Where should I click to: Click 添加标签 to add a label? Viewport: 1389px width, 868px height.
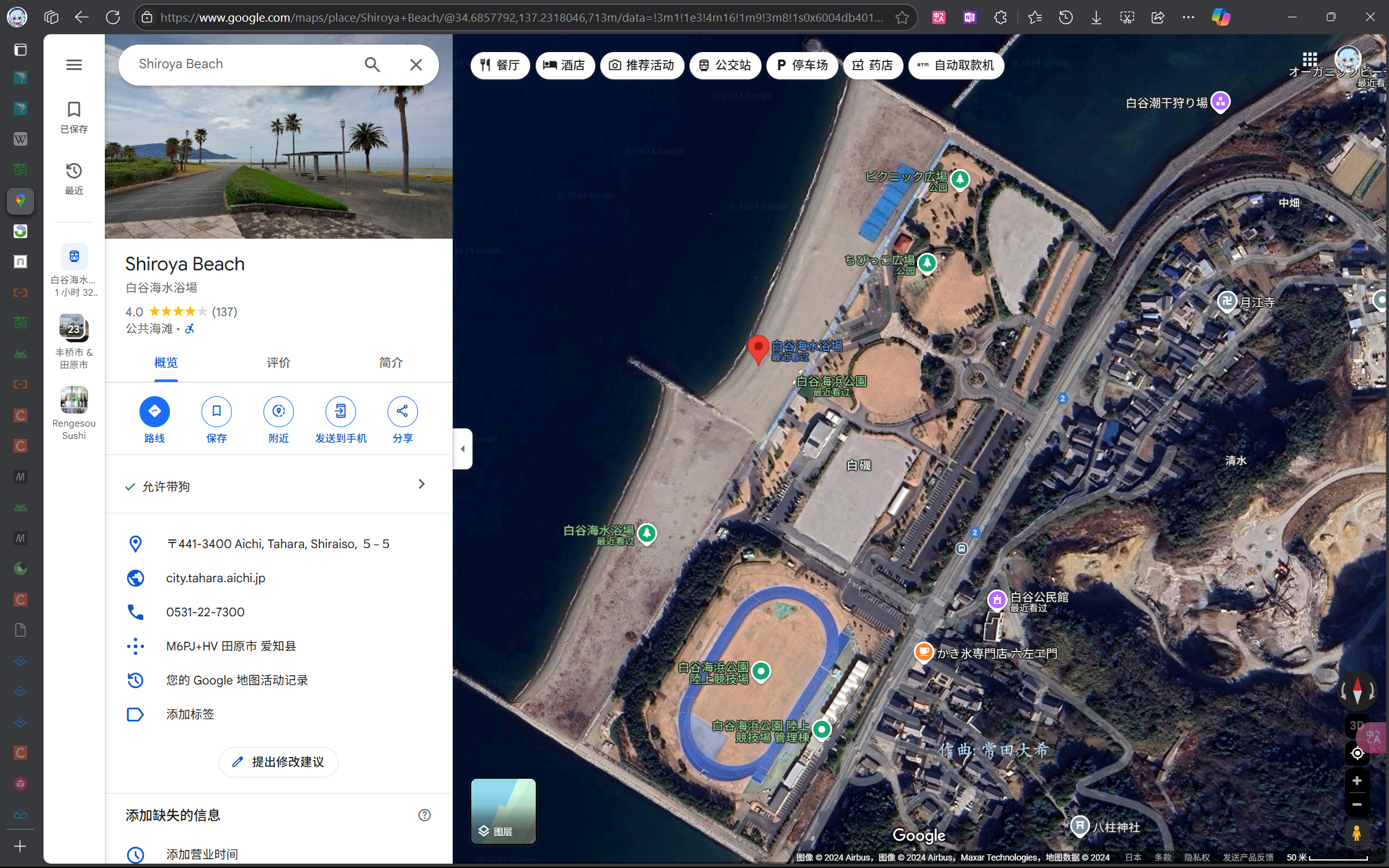tap(190, 714)
